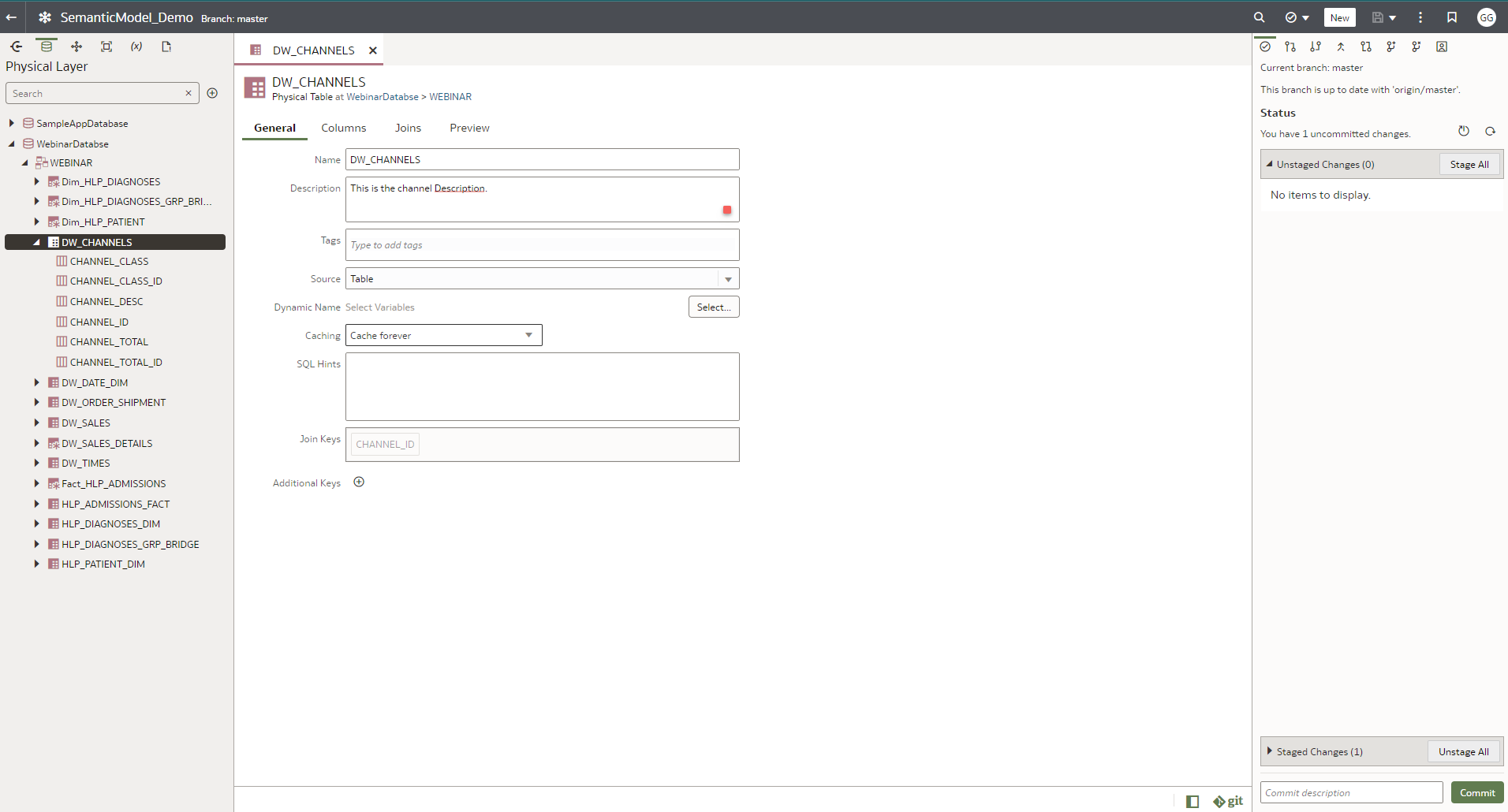Collapse the DW_CHANNELS table in the tree
The image size is (1508, 812).
[x=36, y=241]
